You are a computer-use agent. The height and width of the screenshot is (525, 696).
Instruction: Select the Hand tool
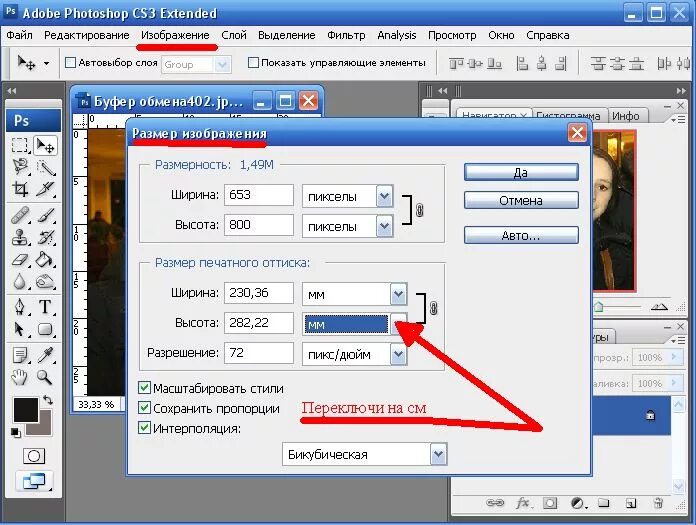tap(19, 377)
